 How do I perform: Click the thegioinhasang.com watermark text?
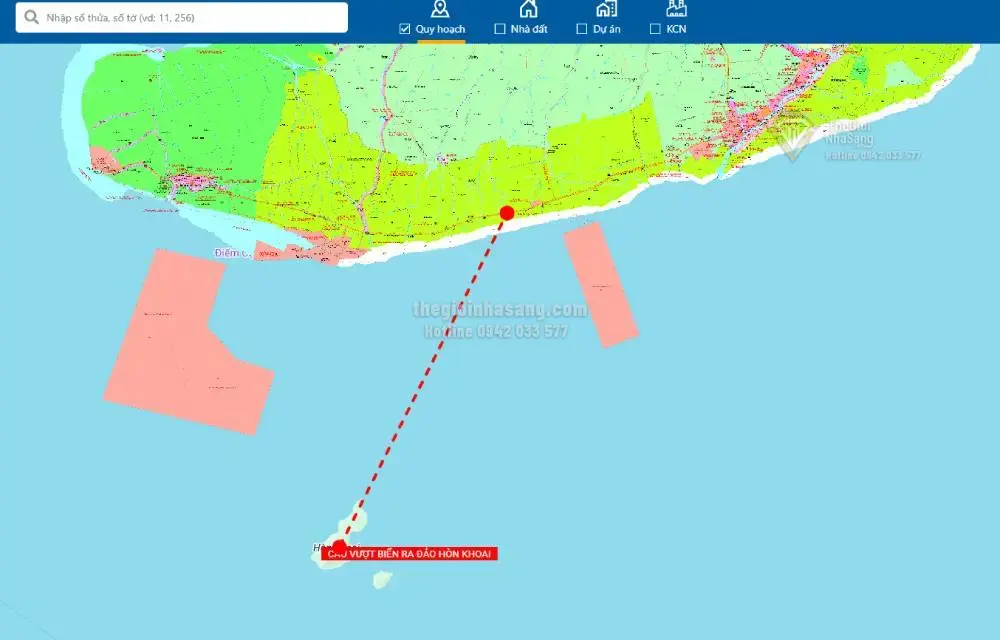tap(499, 310)
